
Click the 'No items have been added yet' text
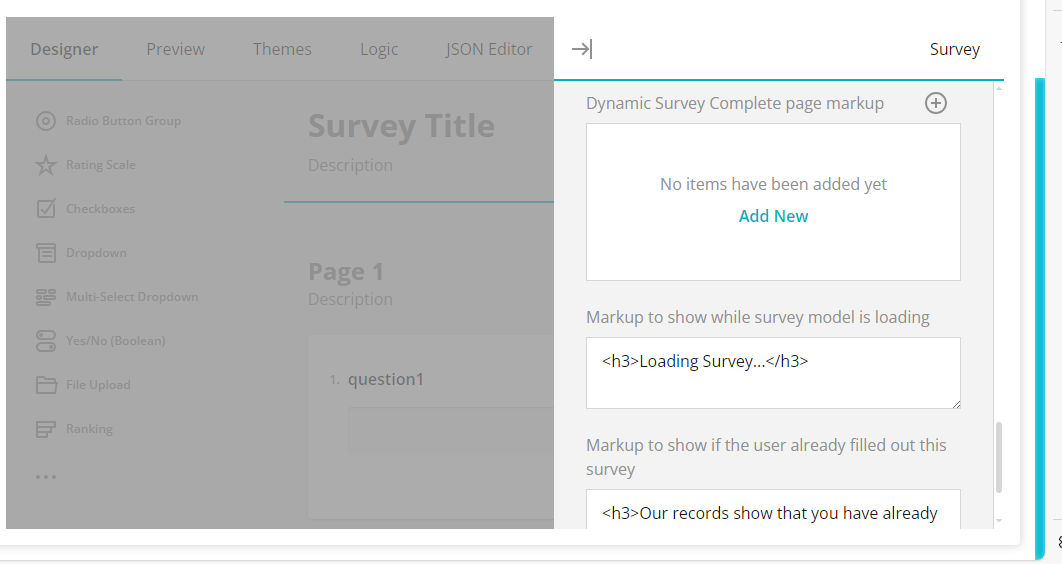pyautogui.click(x=773, y=184)
